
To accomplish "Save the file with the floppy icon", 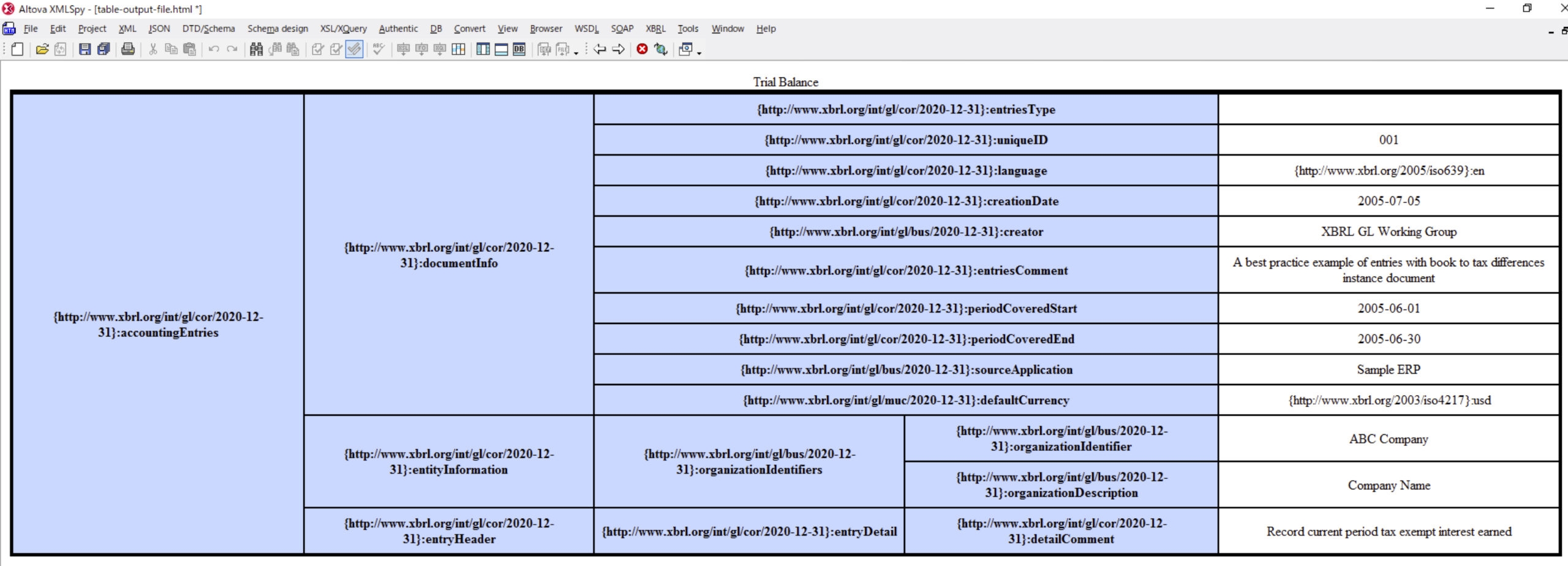I will coord(85,49).
